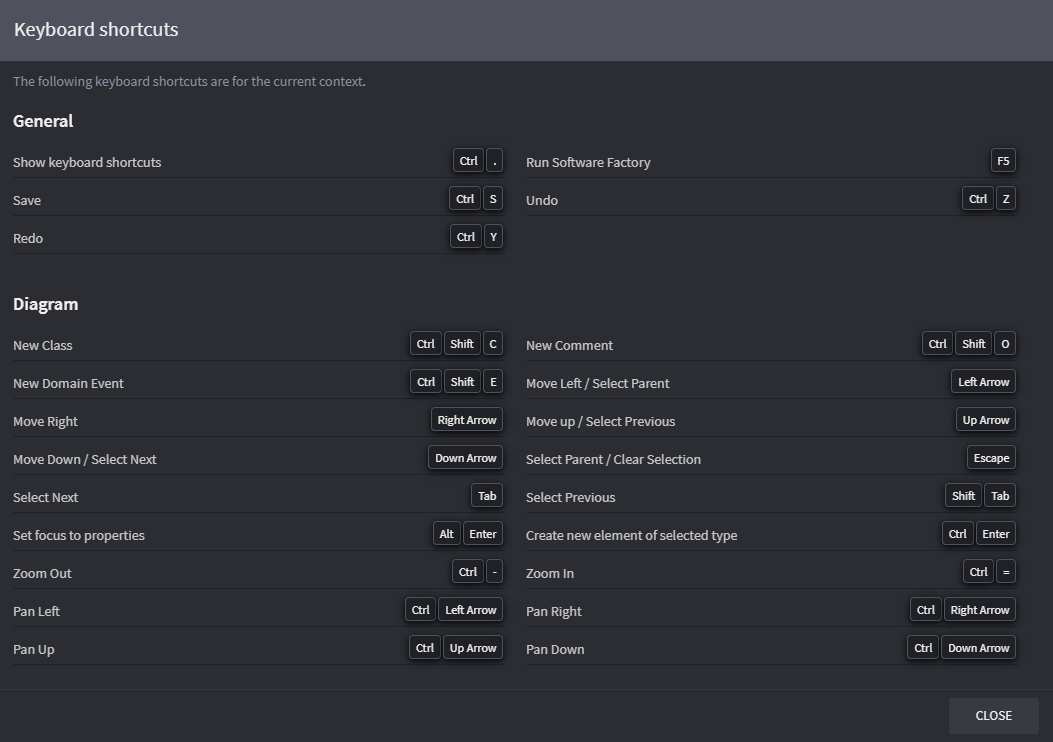Click the Run Software Factory label
Screen dimensions: 1053x742
[x=588, y=162]
